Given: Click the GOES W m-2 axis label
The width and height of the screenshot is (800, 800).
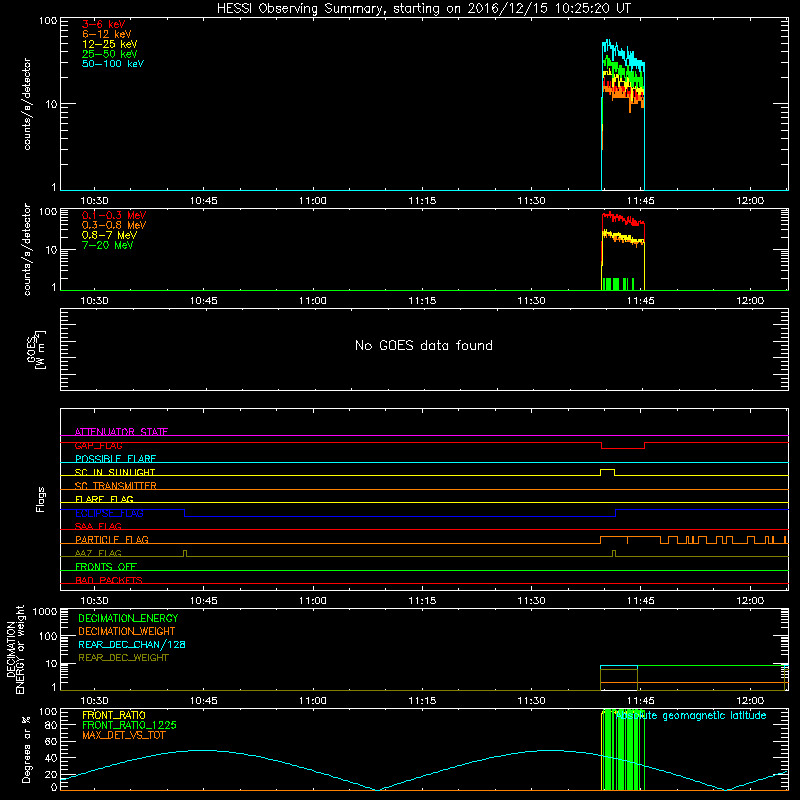Looking at the screenshot, I should 36,349.
